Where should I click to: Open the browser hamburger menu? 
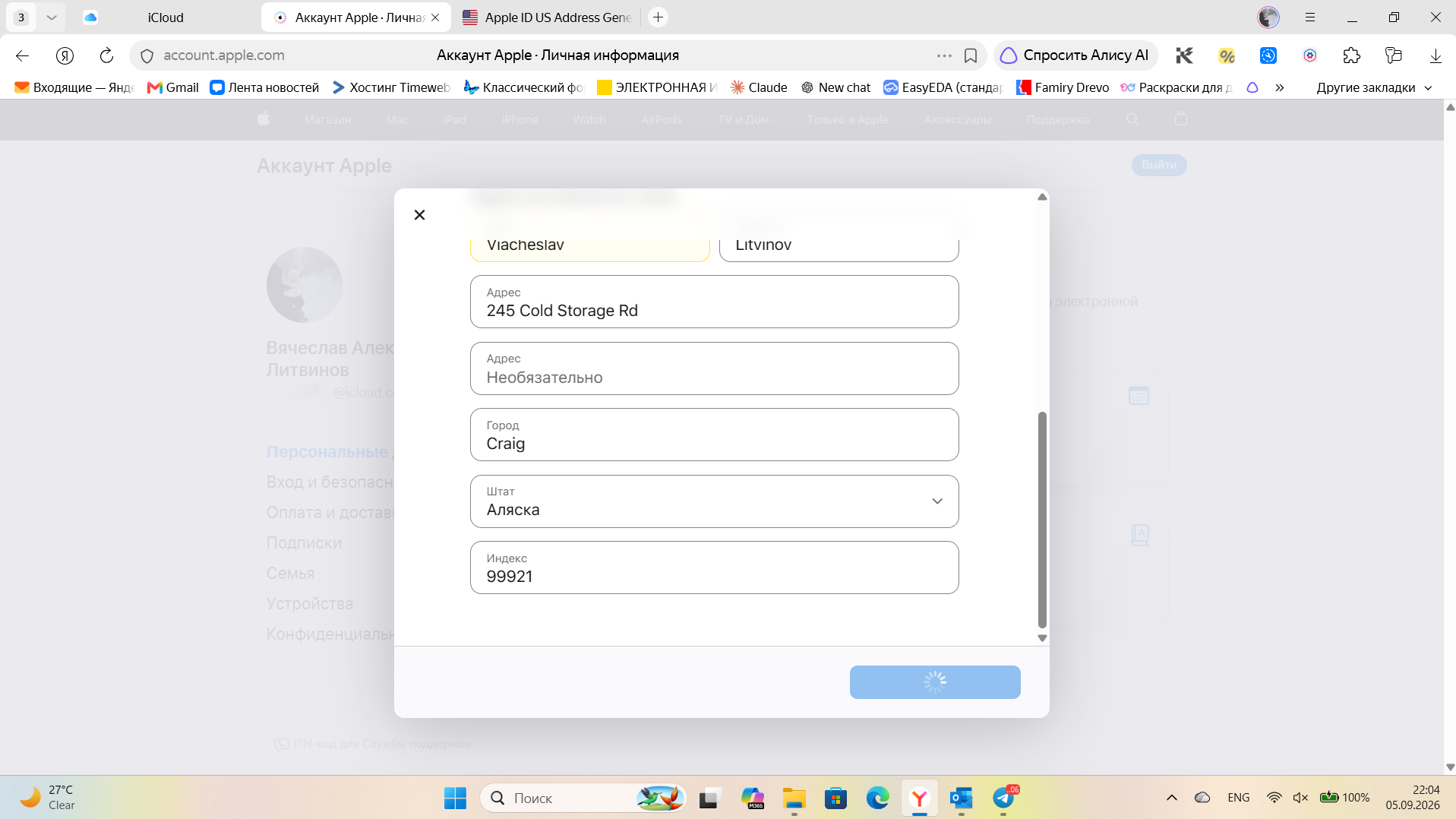click(1310, 17)
